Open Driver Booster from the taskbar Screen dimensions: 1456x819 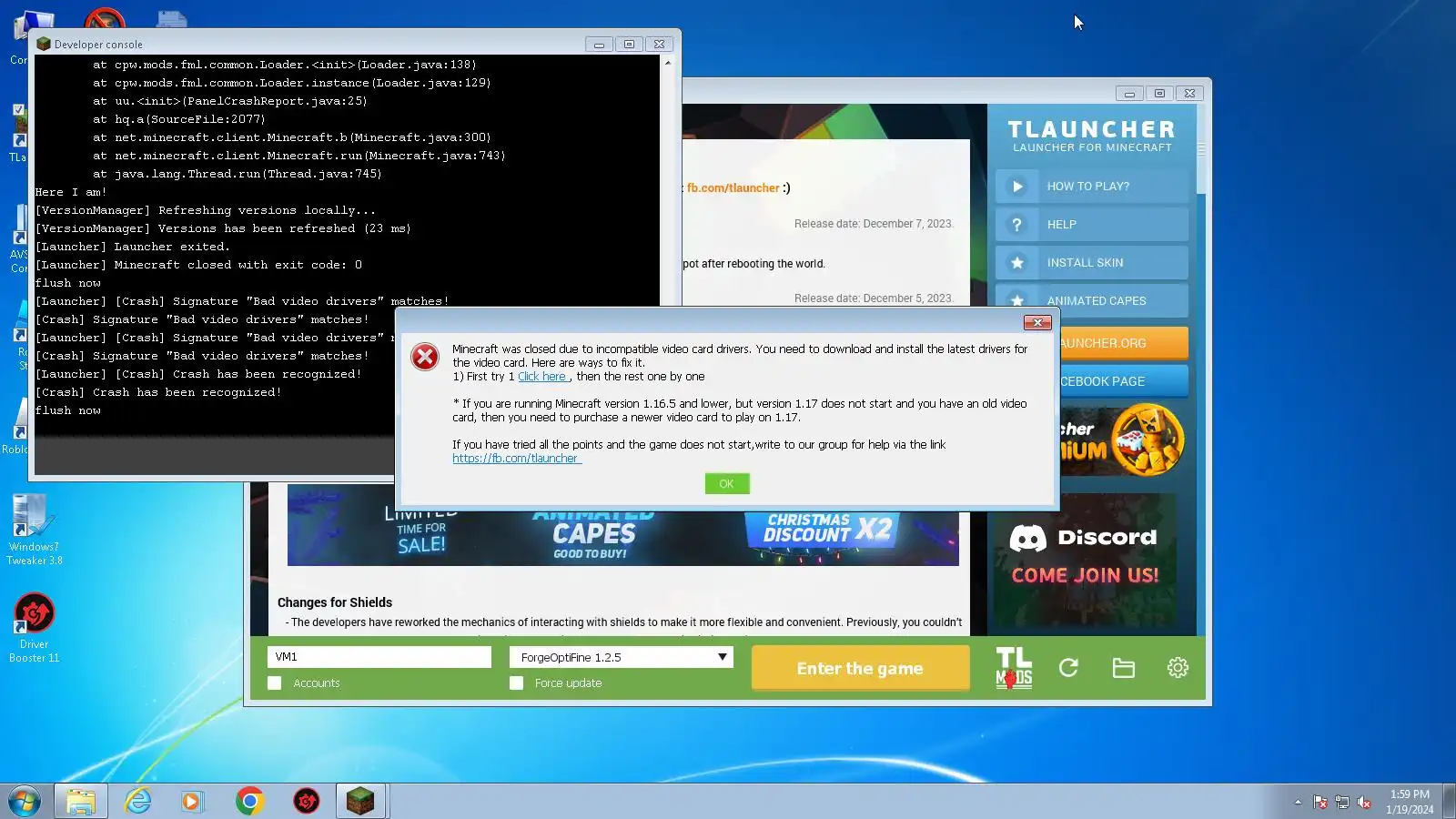pos(307,801)
